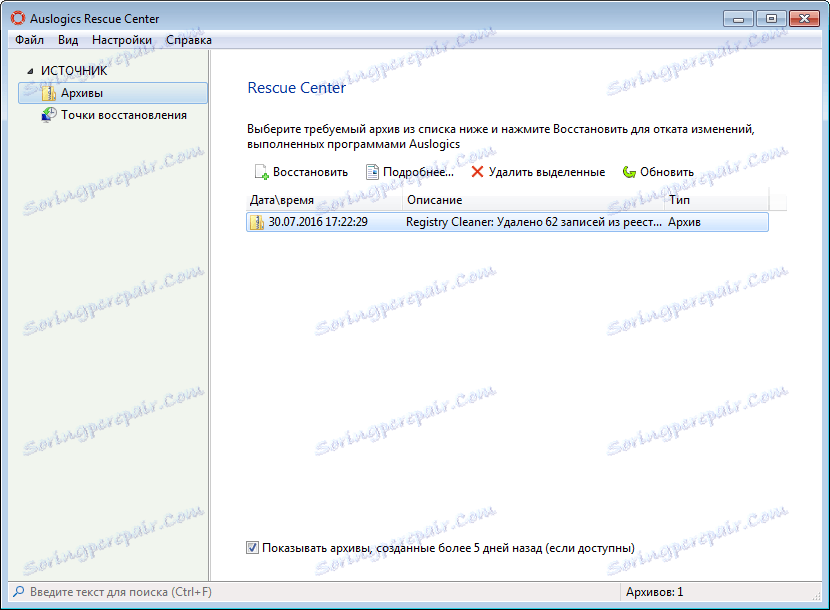Select Точки восстановления in the sidebar
Viewport: 830px width, 610px height.
(124, 115)
